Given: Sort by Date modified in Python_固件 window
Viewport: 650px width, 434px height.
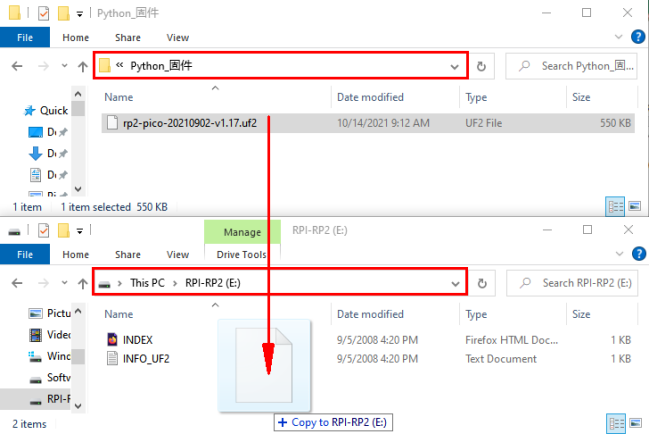Looking at the screenshot, I should point(370,97).
